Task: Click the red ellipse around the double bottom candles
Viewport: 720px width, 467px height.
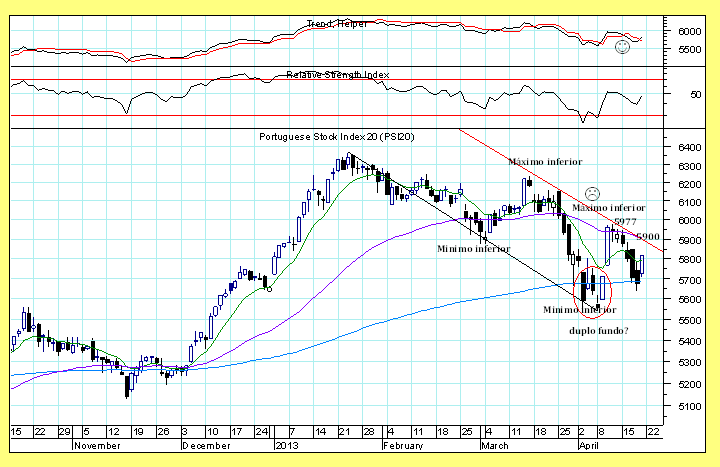Action: pyautogui.click(x=592, y=292)
